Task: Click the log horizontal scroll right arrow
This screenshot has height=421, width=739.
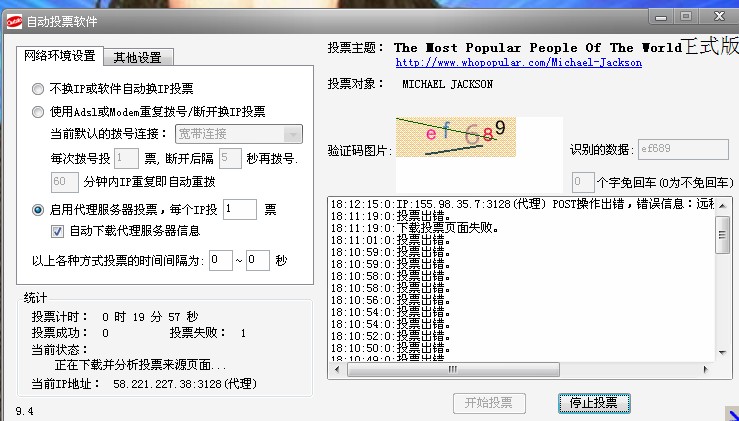Action: pos(706,370)
